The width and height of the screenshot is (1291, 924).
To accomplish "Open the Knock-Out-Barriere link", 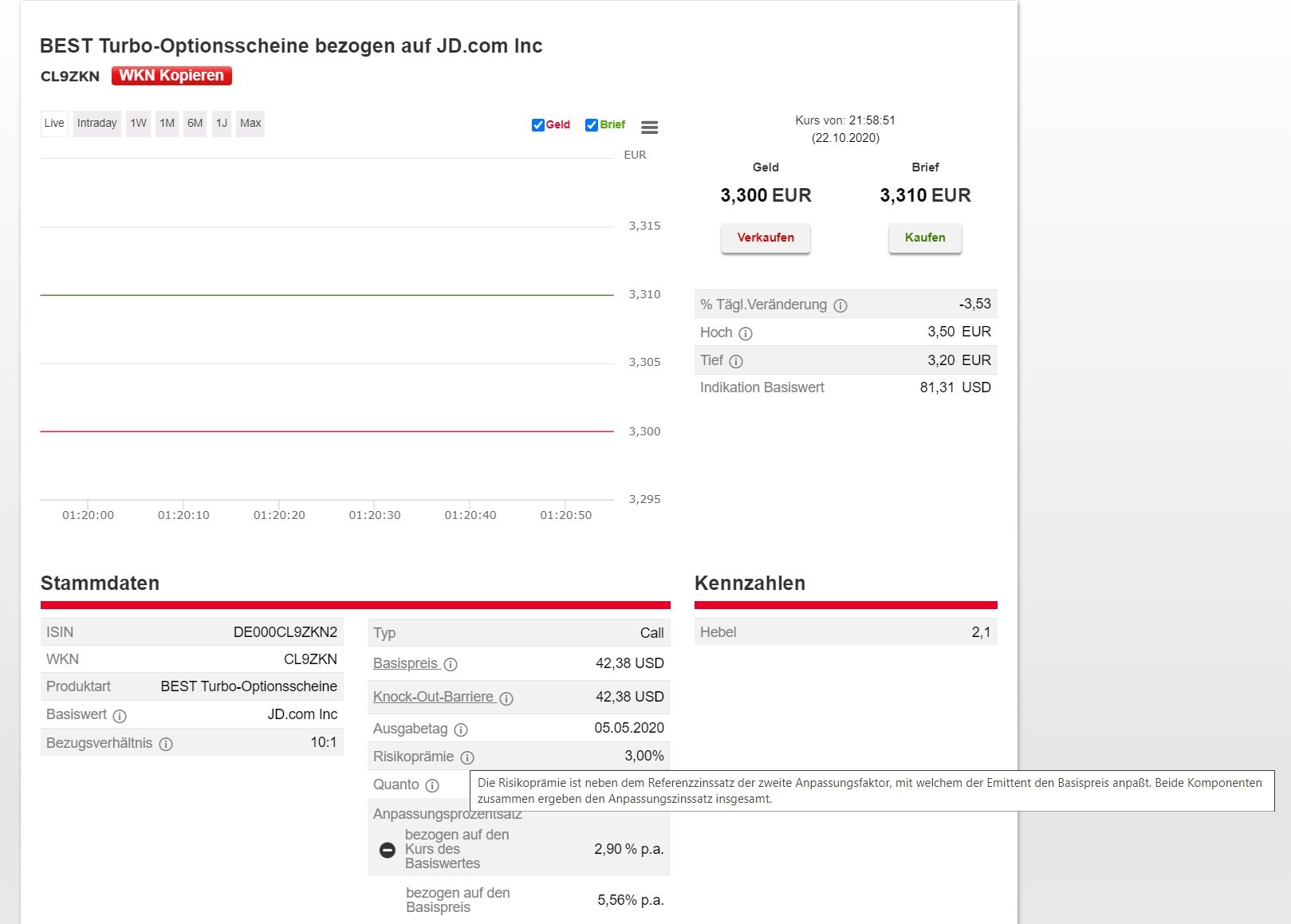I will pyautogui.click(x=433, y=697).
